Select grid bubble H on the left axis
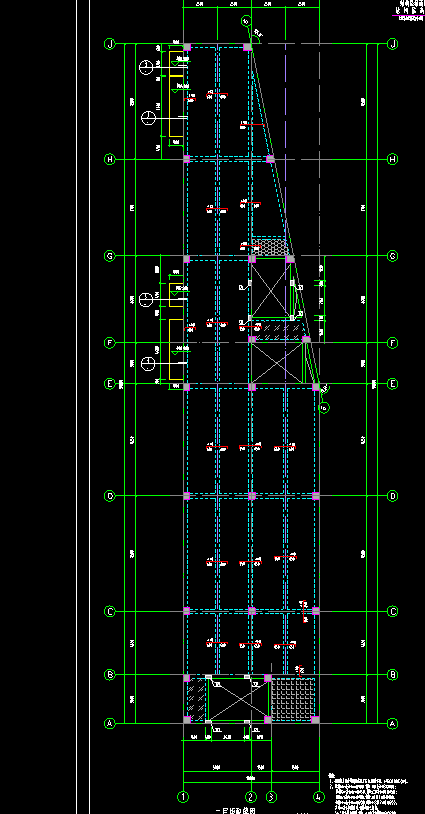The height and width of the screenshot is (814, 425). pos(109,159)
